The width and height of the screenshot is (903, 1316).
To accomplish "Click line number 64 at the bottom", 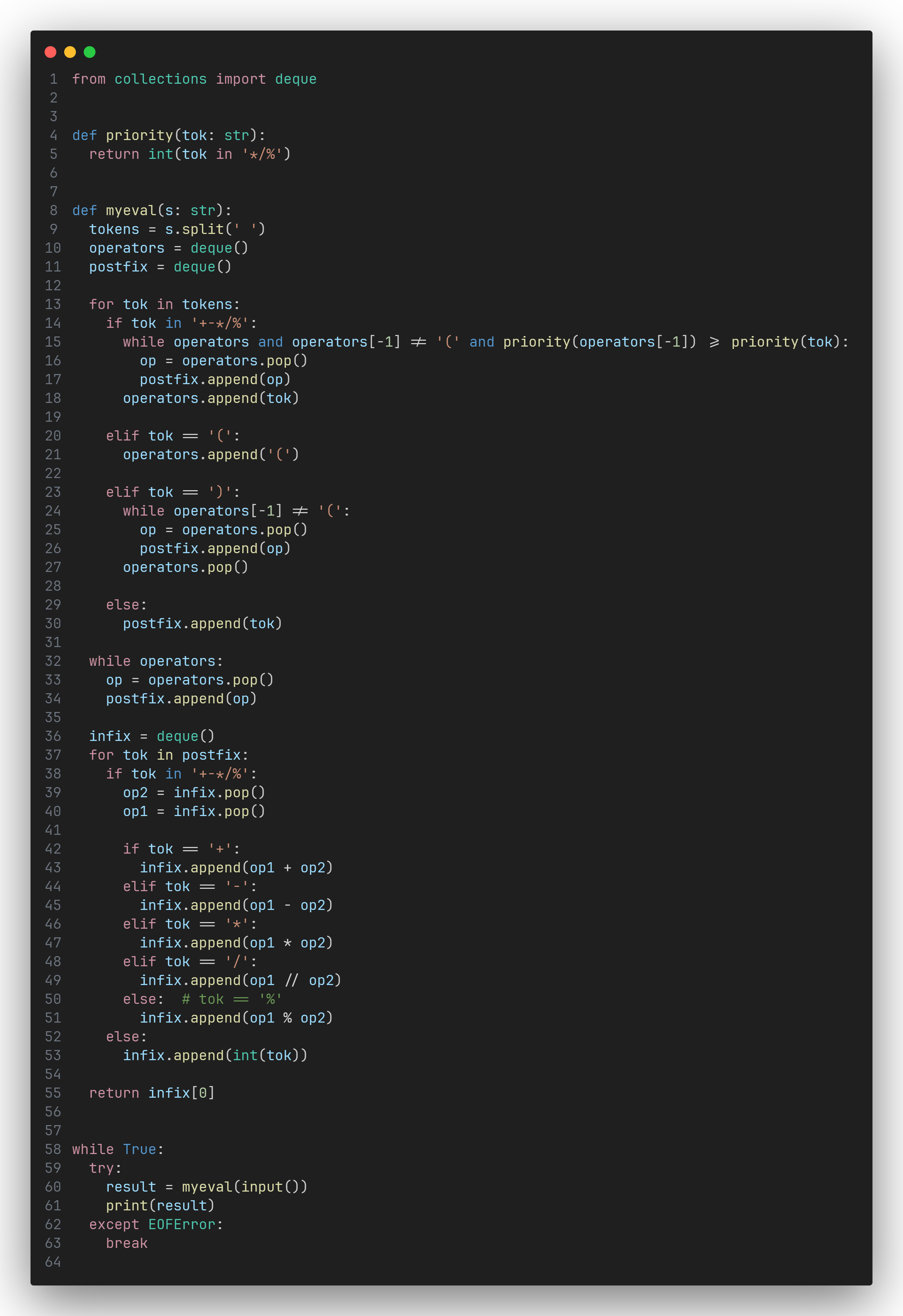I will coord(53,1262).
